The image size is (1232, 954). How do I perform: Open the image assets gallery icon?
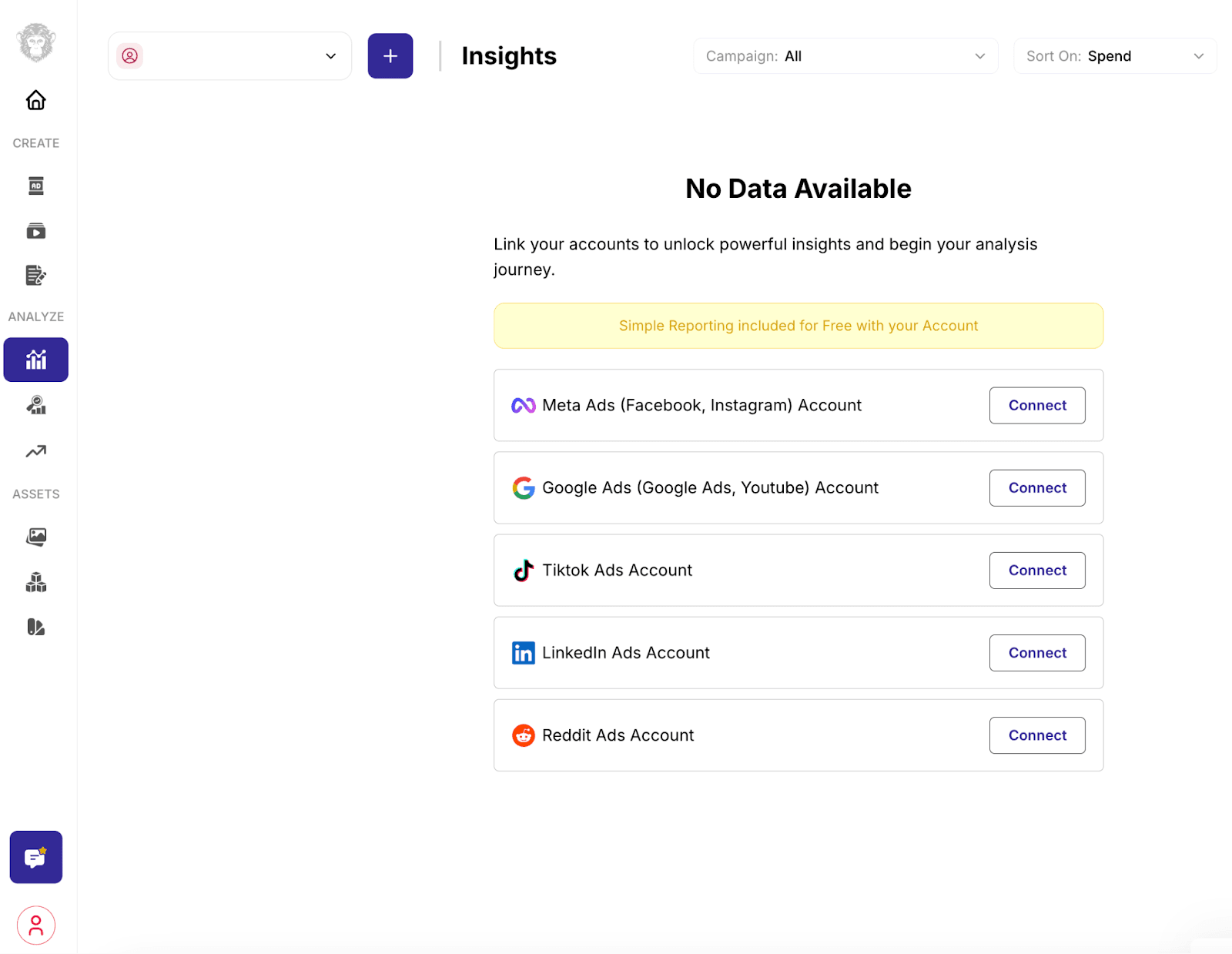pos(35,537)
